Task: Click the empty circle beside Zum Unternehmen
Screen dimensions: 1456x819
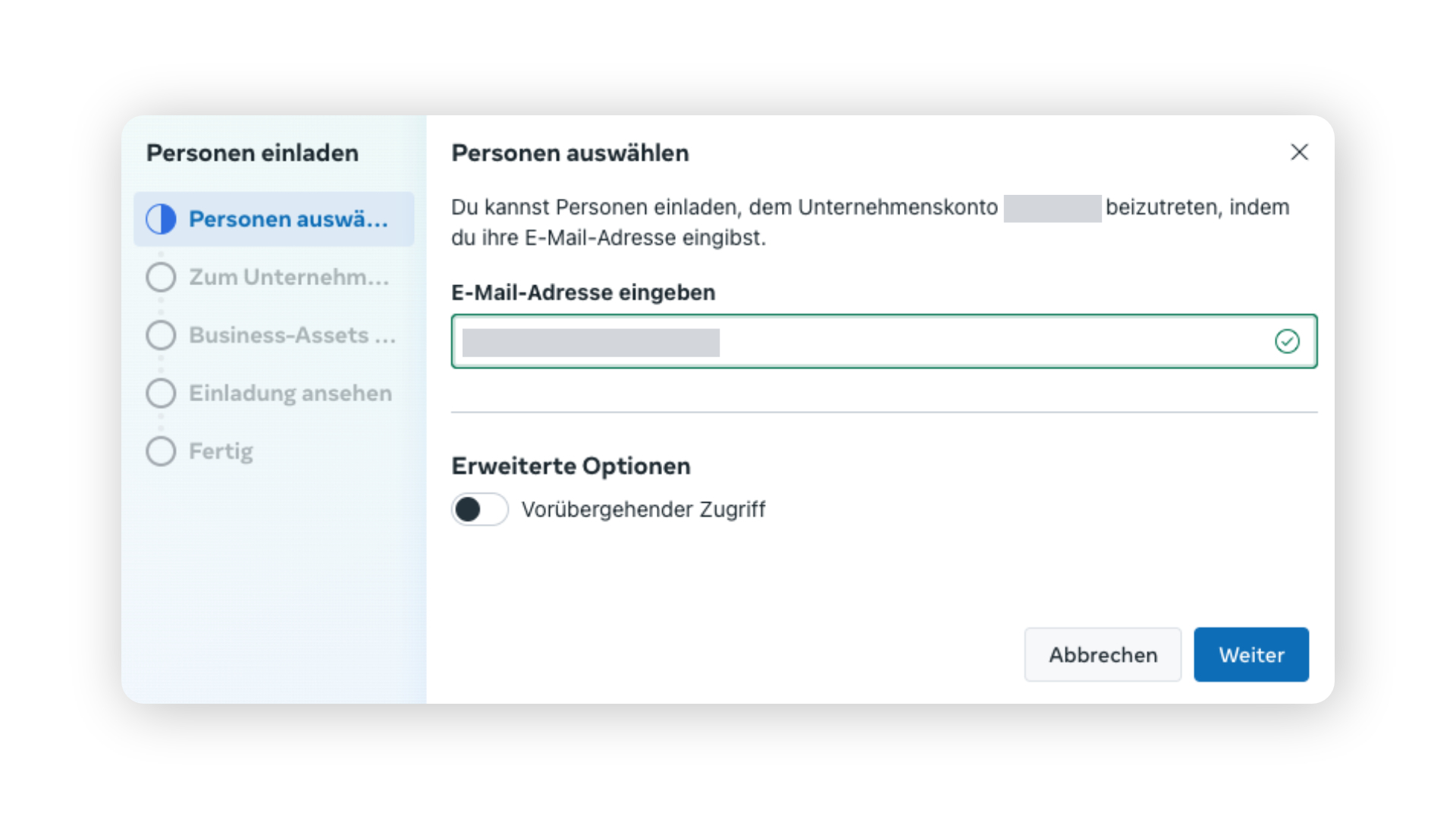Action: [x=161, y=278]
